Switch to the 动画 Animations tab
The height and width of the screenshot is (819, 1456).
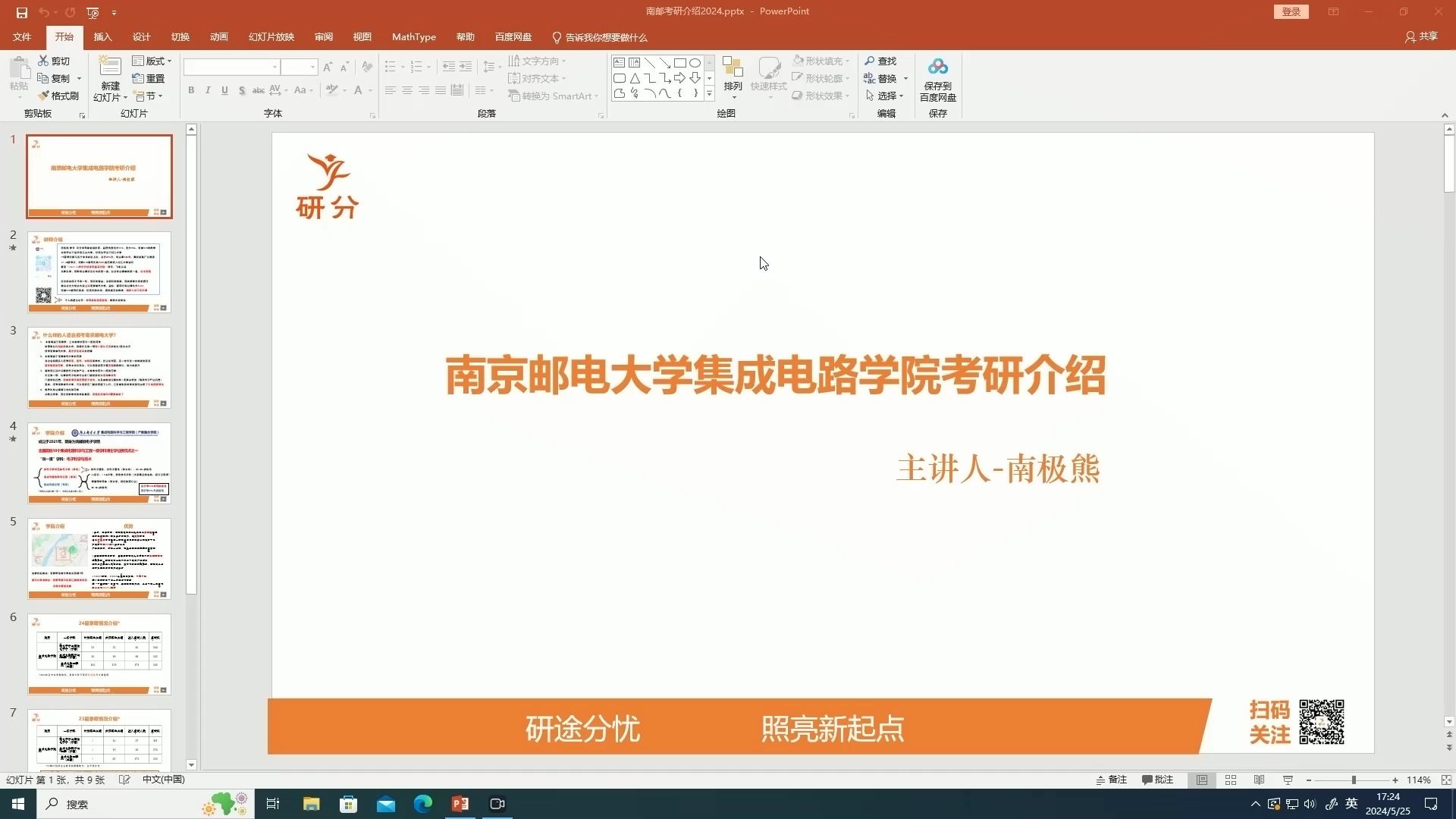coord(218,36)
